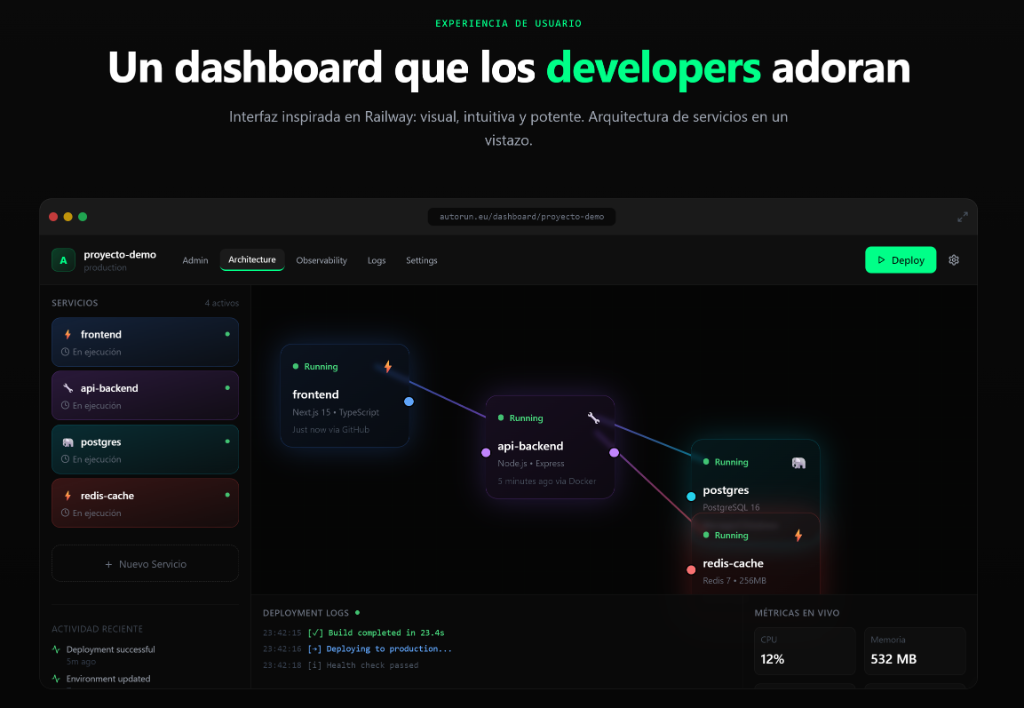Click the Deploying to production log line
This screenshot has width=1024, height=708.
coord(357,649)
